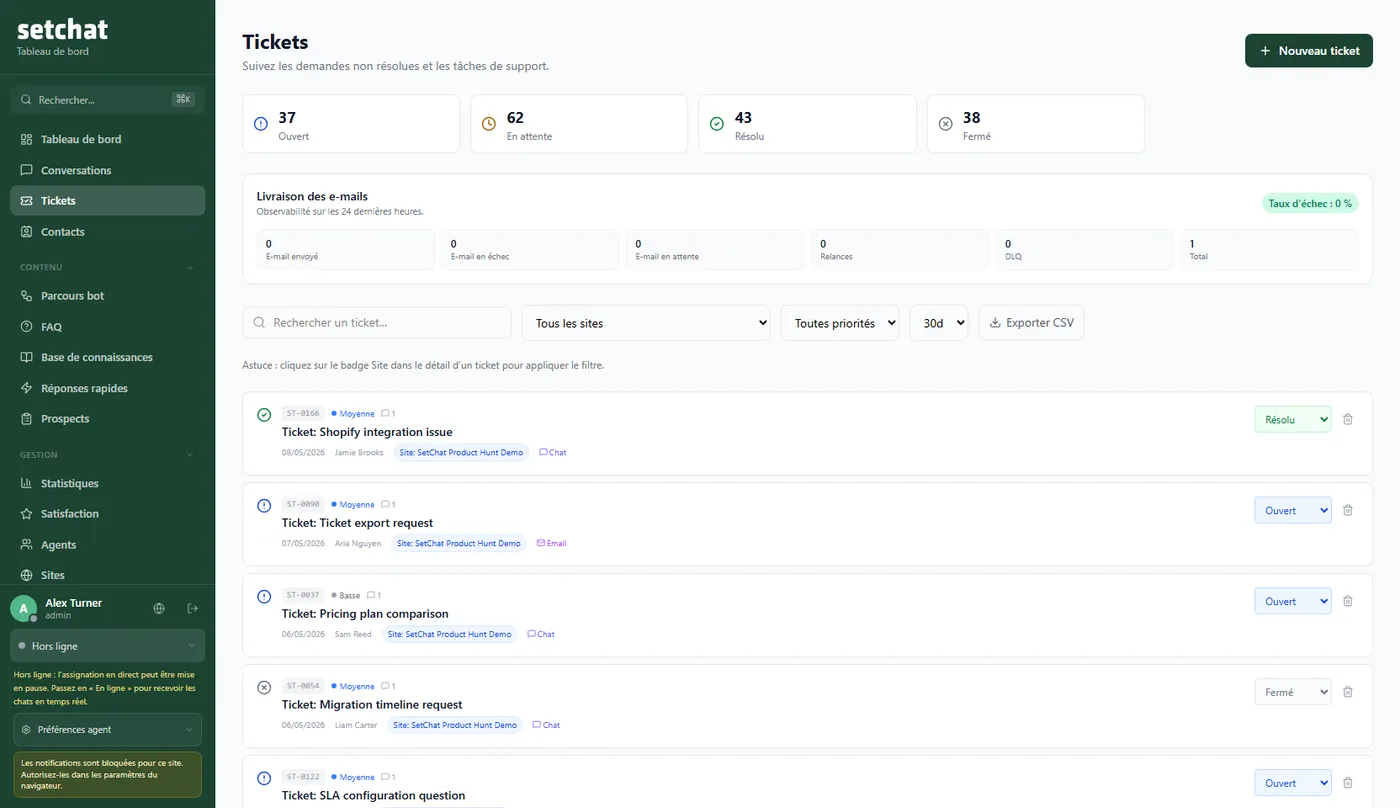Open the Parcours bot section
Viewport: 1400px width, 808px height.
point(107,296)
